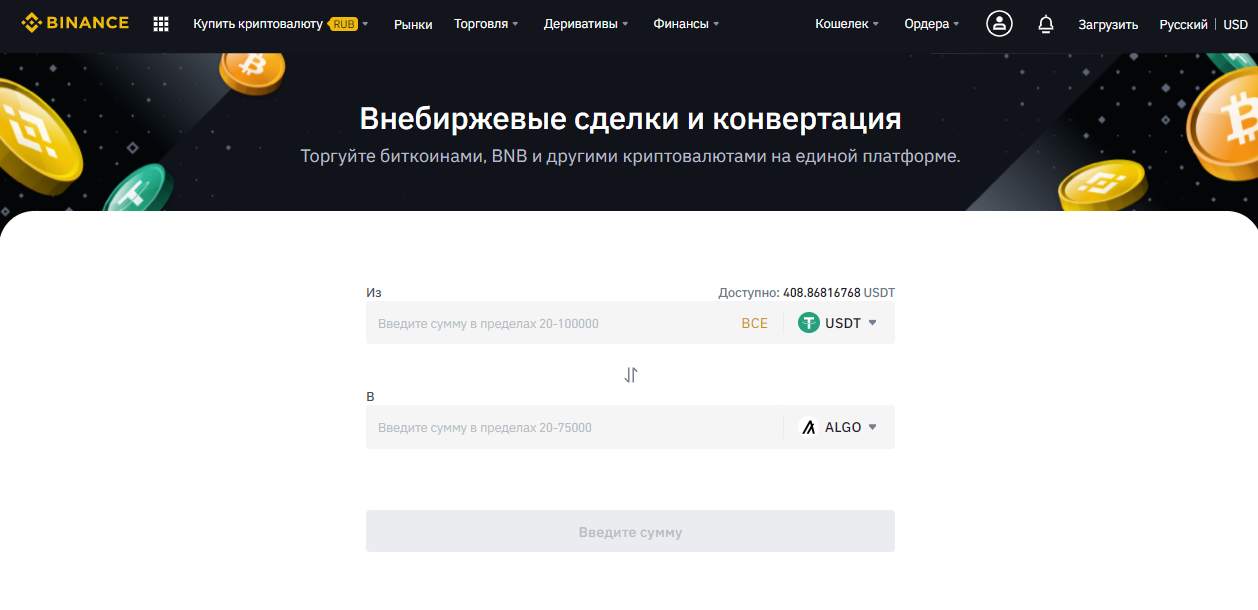Go to Рынки page
This screenshot has width=1258, height=610.
click(x=413, y=24)
